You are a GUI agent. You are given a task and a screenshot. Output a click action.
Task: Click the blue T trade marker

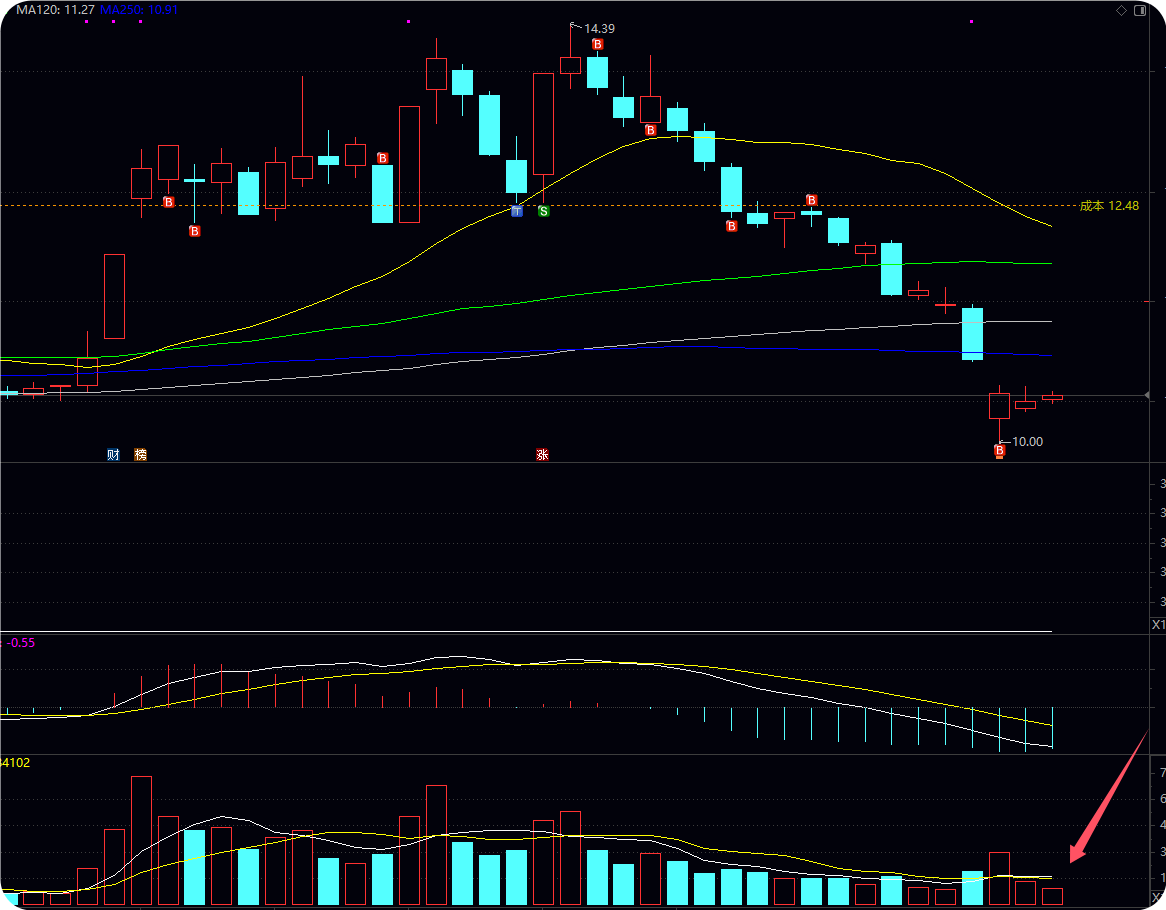coord(517,211)
